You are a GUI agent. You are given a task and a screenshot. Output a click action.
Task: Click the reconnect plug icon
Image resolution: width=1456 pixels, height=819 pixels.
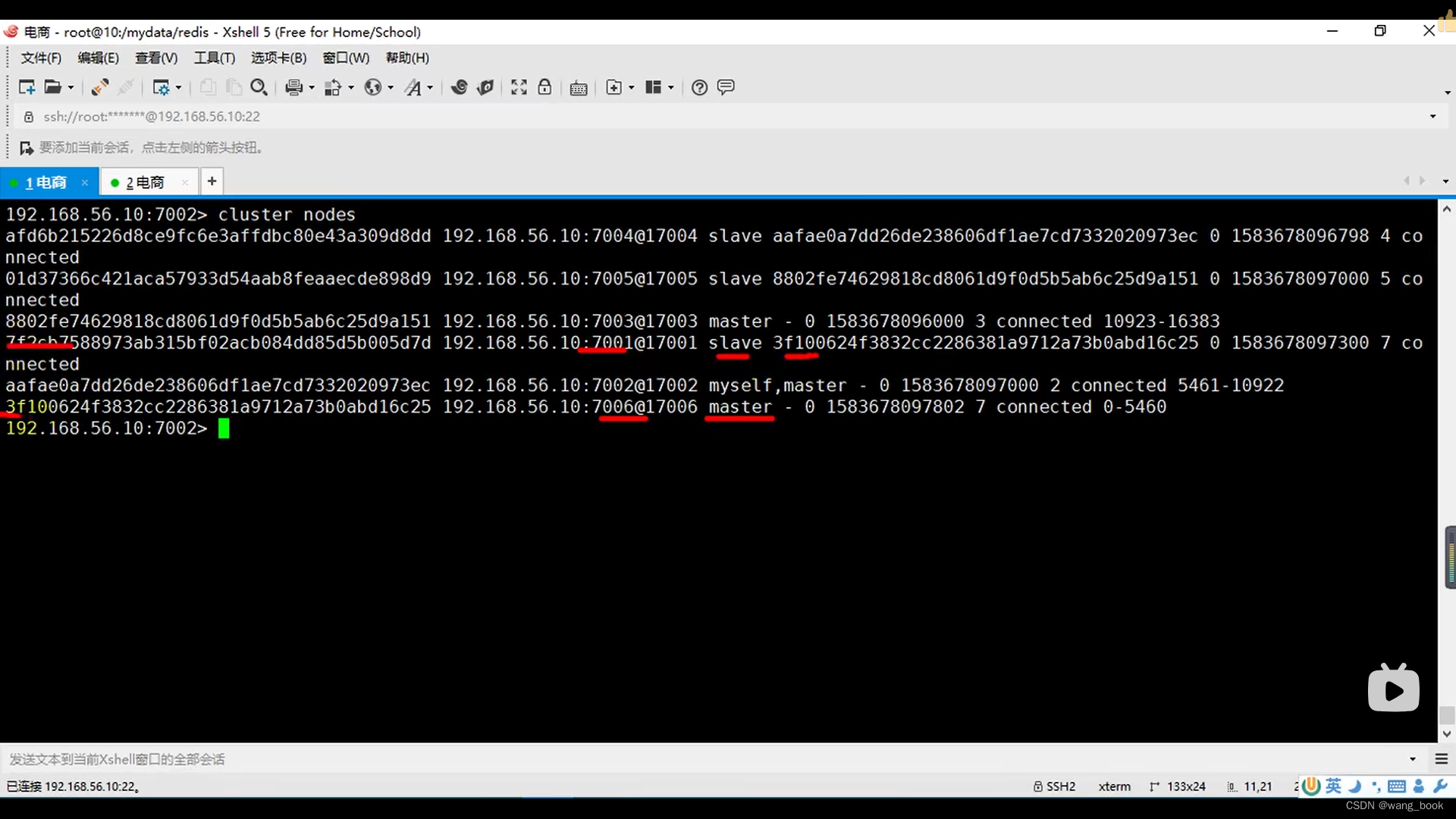click(99, 87)
